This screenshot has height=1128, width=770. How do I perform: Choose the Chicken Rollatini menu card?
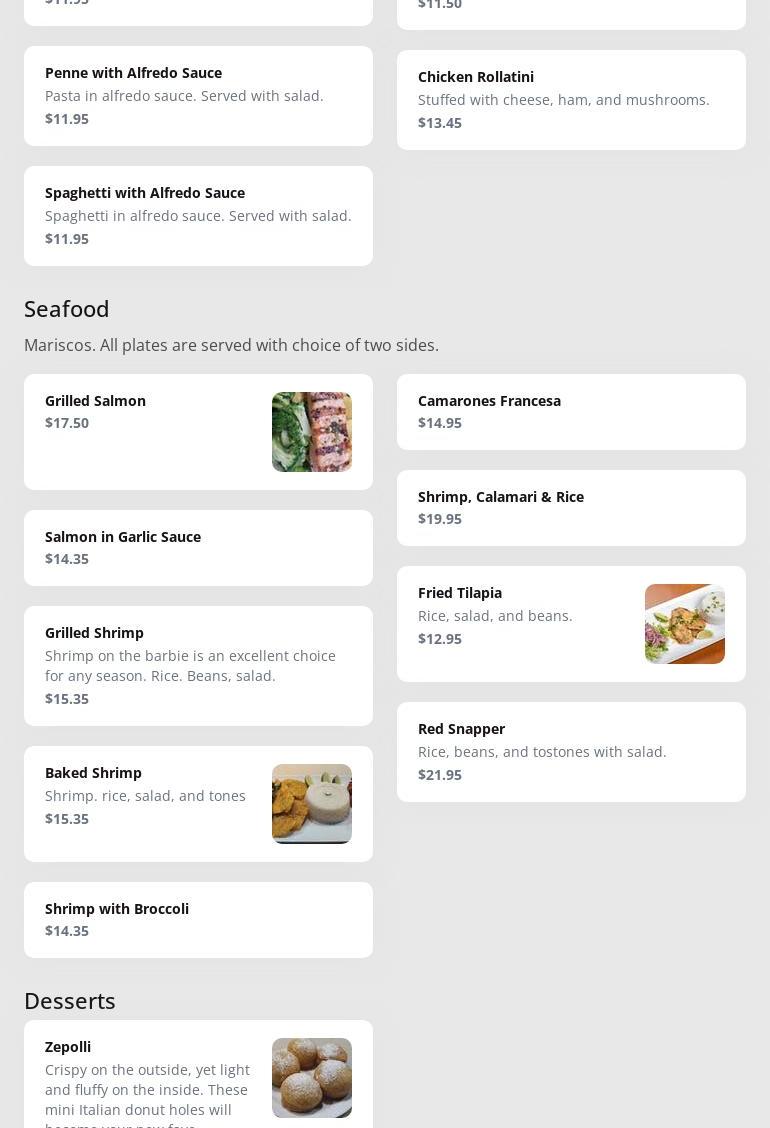(x=571, y=100)
